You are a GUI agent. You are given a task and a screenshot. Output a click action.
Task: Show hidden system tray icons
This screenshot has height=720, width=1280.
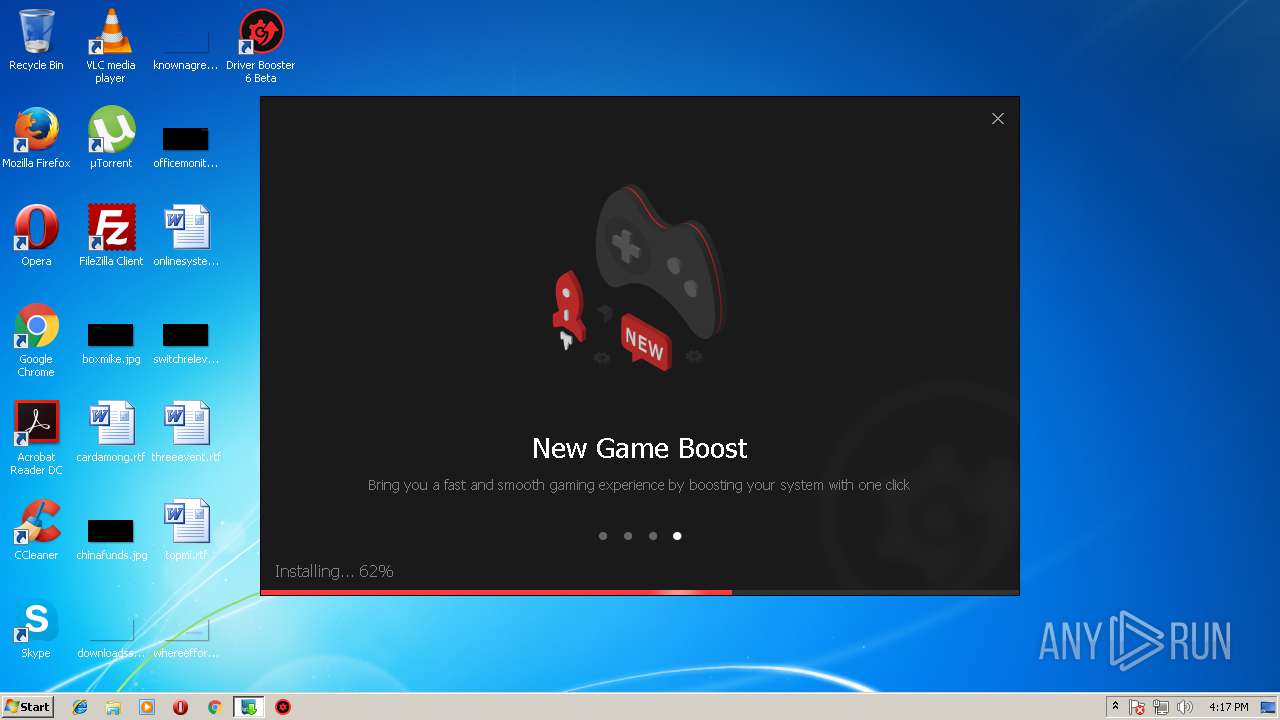click(x=1115, y=707)
